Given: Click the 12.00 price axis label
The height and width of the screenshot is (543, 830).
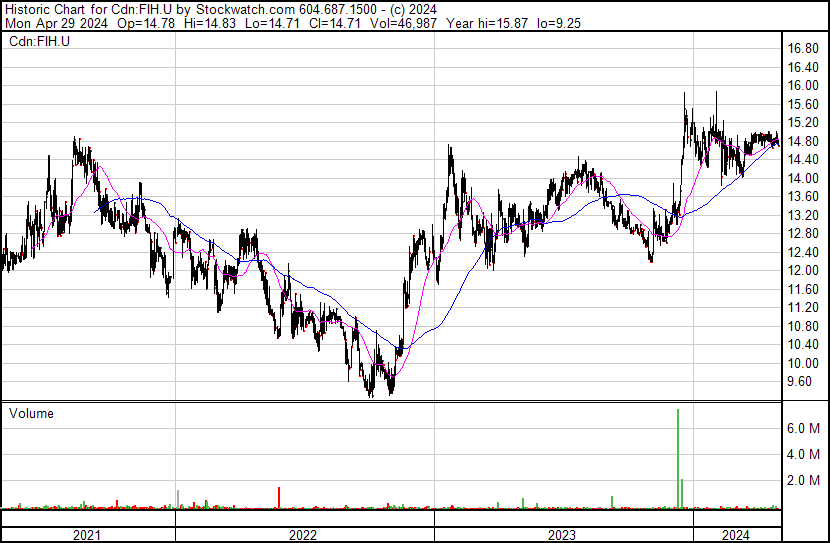Looking at the screenshot, I should (x=802, y=270).
